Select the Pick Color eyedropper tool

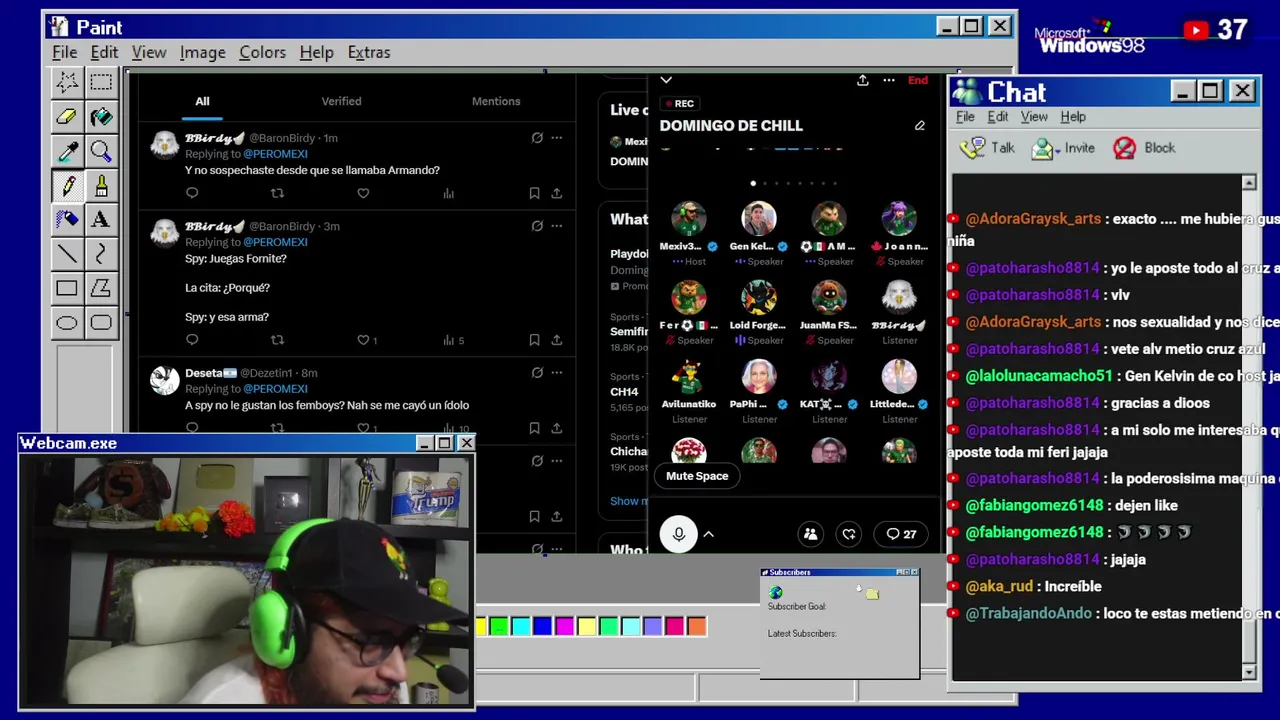click(x=67, y=151)
